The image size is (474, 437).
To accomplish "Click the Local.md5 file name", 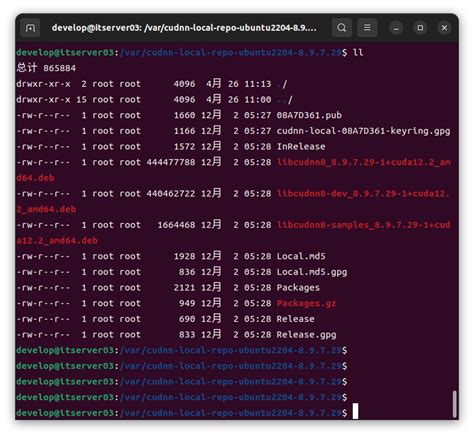I will (301, 256).
